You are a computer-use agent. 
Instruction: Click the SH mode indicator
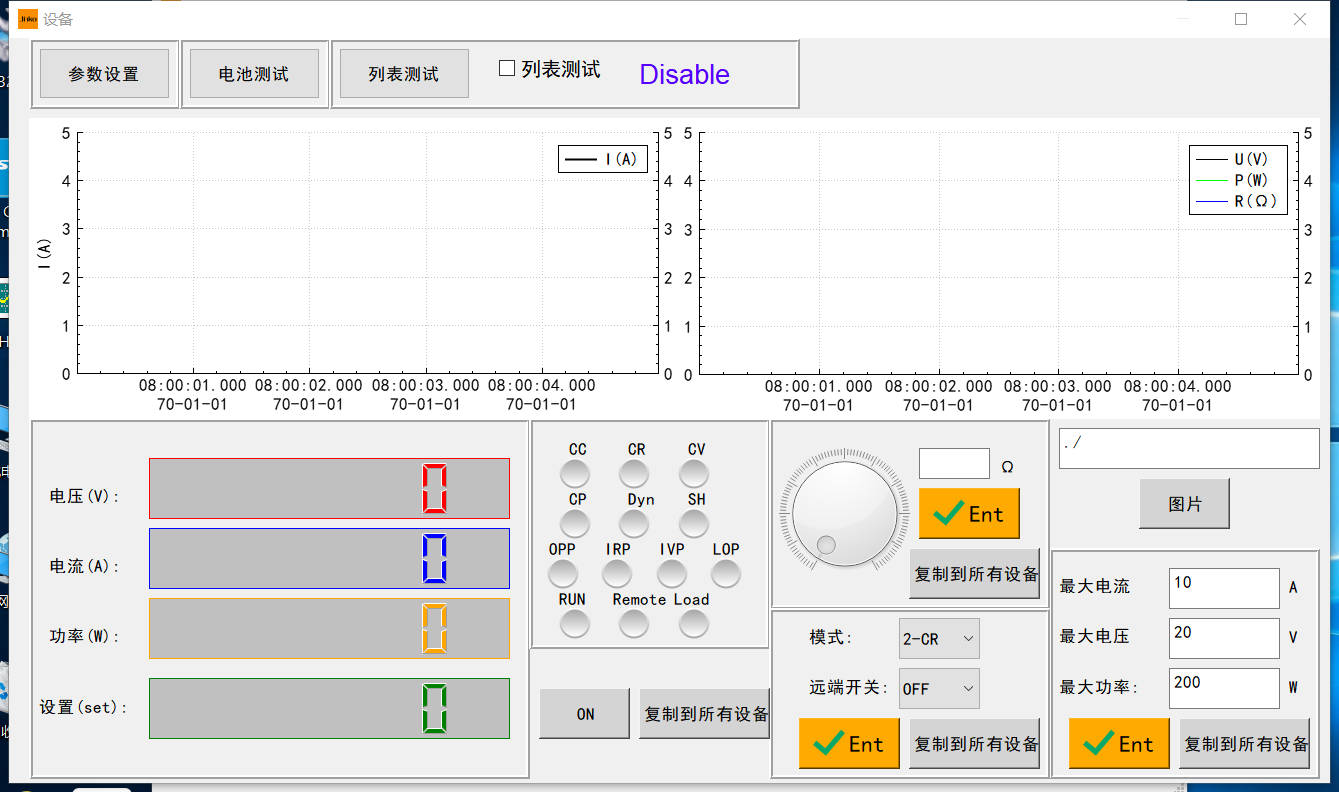[694, 523]
